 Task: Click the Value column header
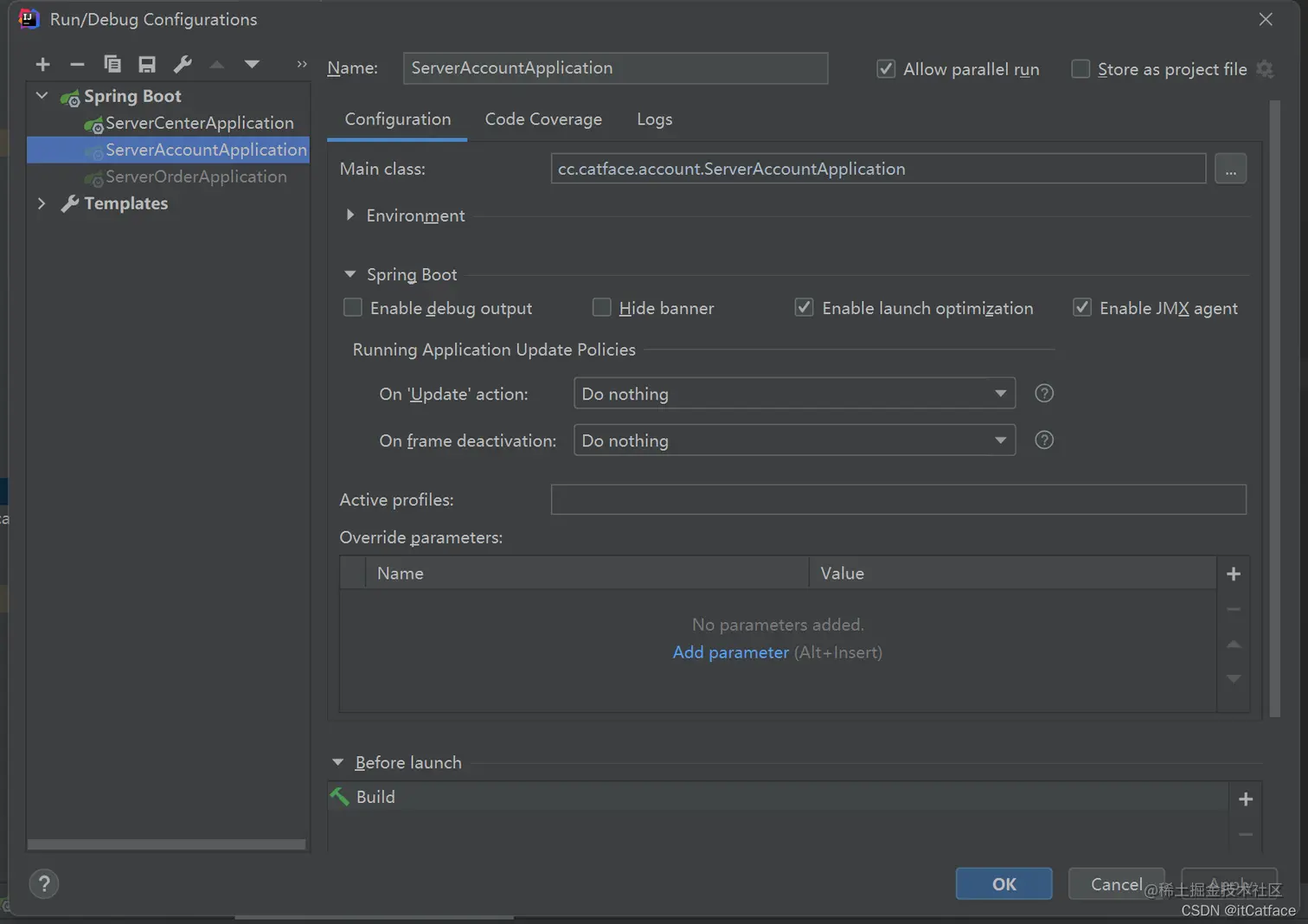click(1013, 573)
